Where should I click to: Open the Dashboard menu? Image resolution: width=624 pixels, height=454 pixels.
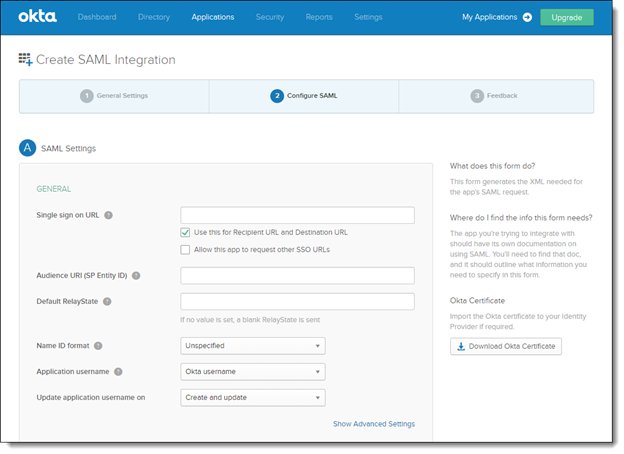click(97, 17)
